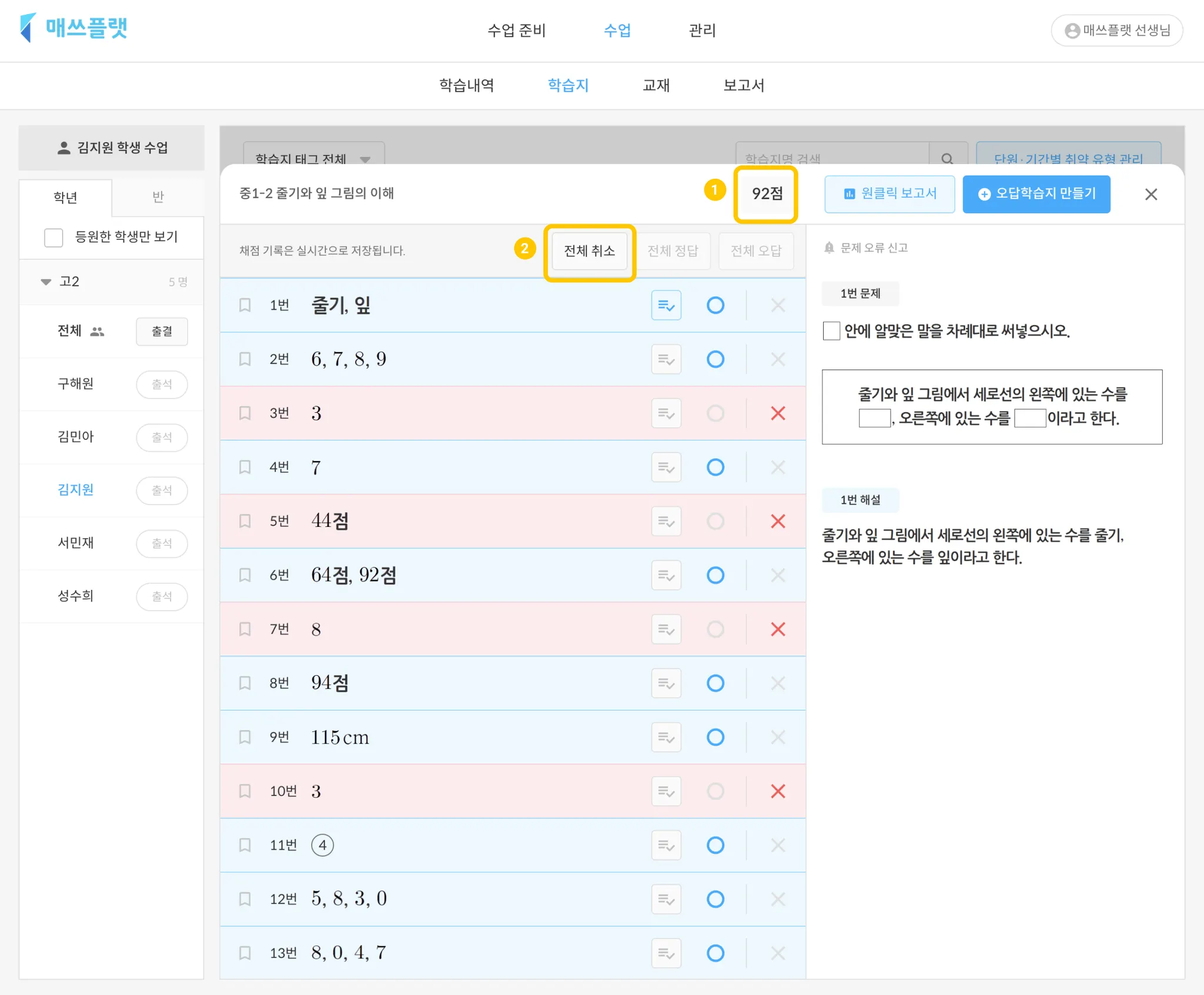Click 매쓰플랫 선생님 profile icon
Image resolution: width=1204 pixels, height=995 pixels.
1072,31
